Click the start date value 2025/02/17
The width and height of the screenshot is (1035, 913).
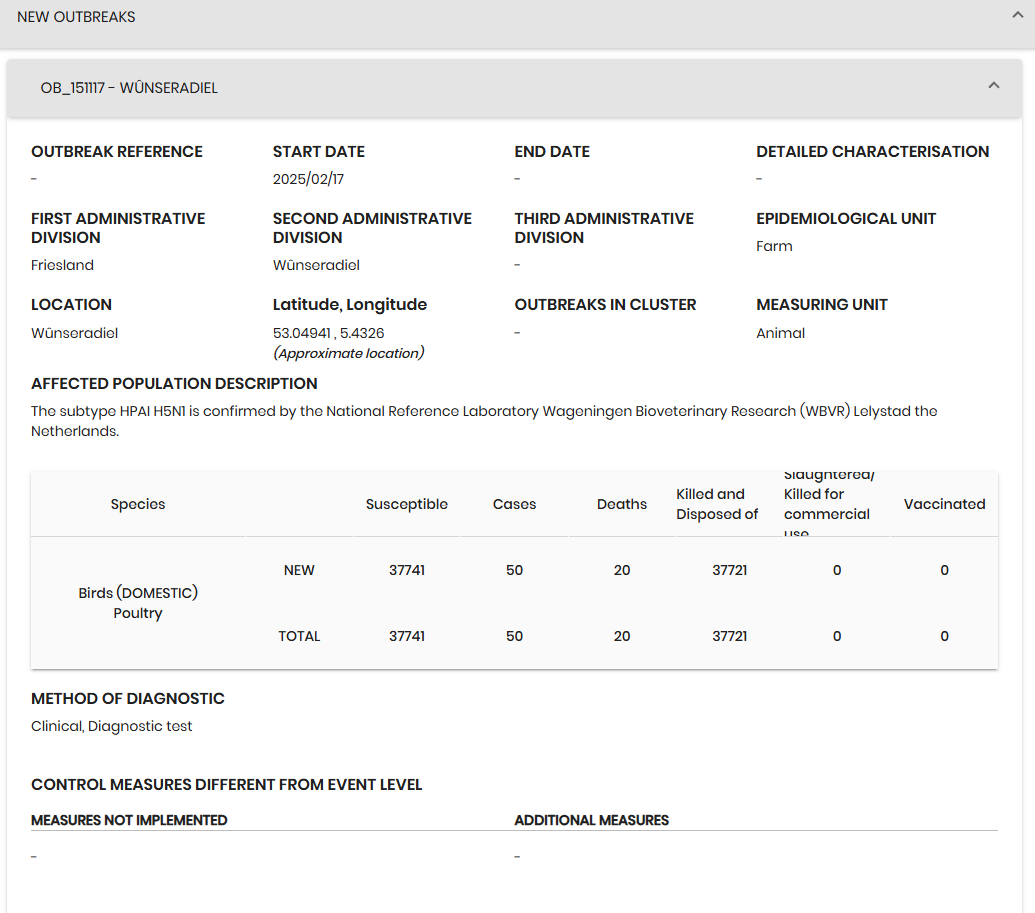pyautogui.click(x=308, y=179)
